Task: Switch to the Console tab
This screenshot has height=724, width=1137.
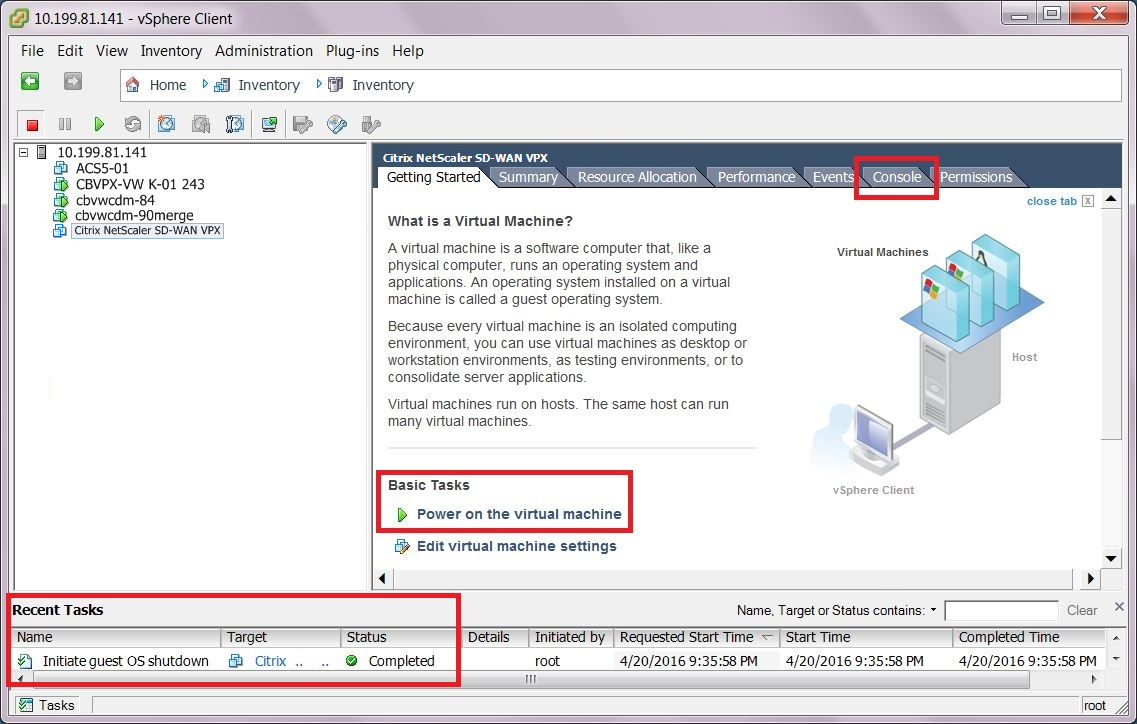Action: click(896, 177)
